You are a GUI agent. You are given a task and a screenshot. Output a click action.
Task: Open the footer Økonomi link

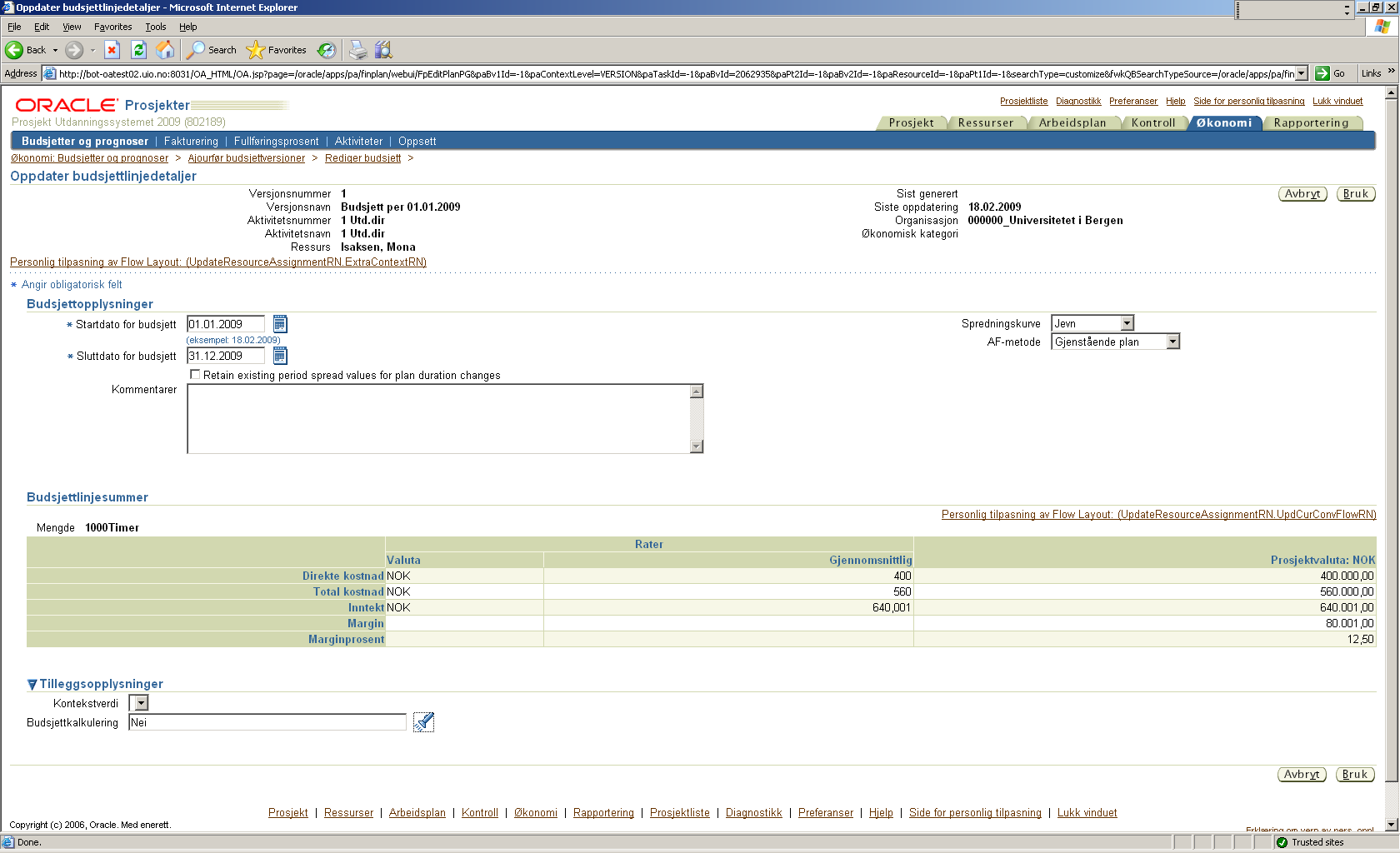(x=536, y=813)
